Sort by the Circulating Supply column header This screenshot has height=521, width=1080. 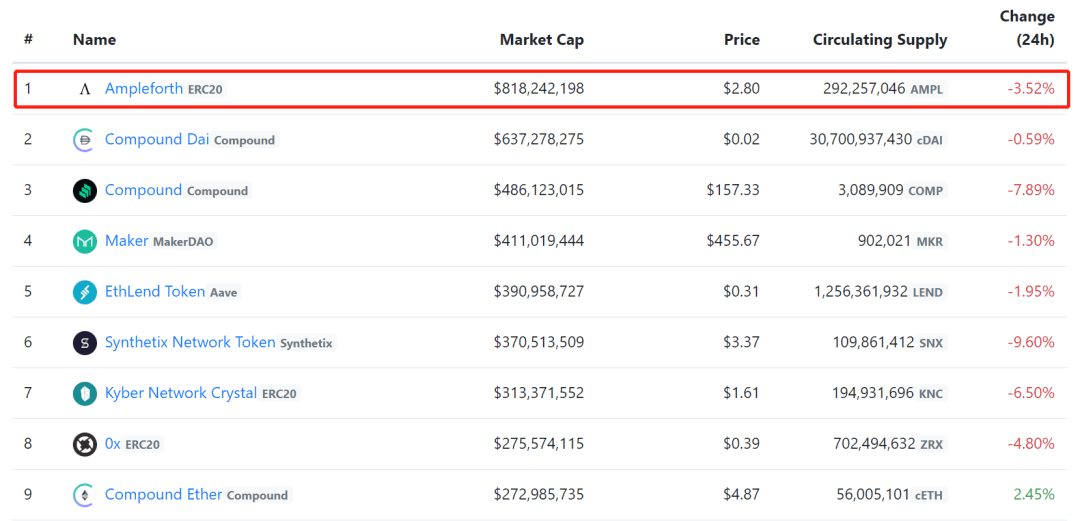(x=880, y=40)
